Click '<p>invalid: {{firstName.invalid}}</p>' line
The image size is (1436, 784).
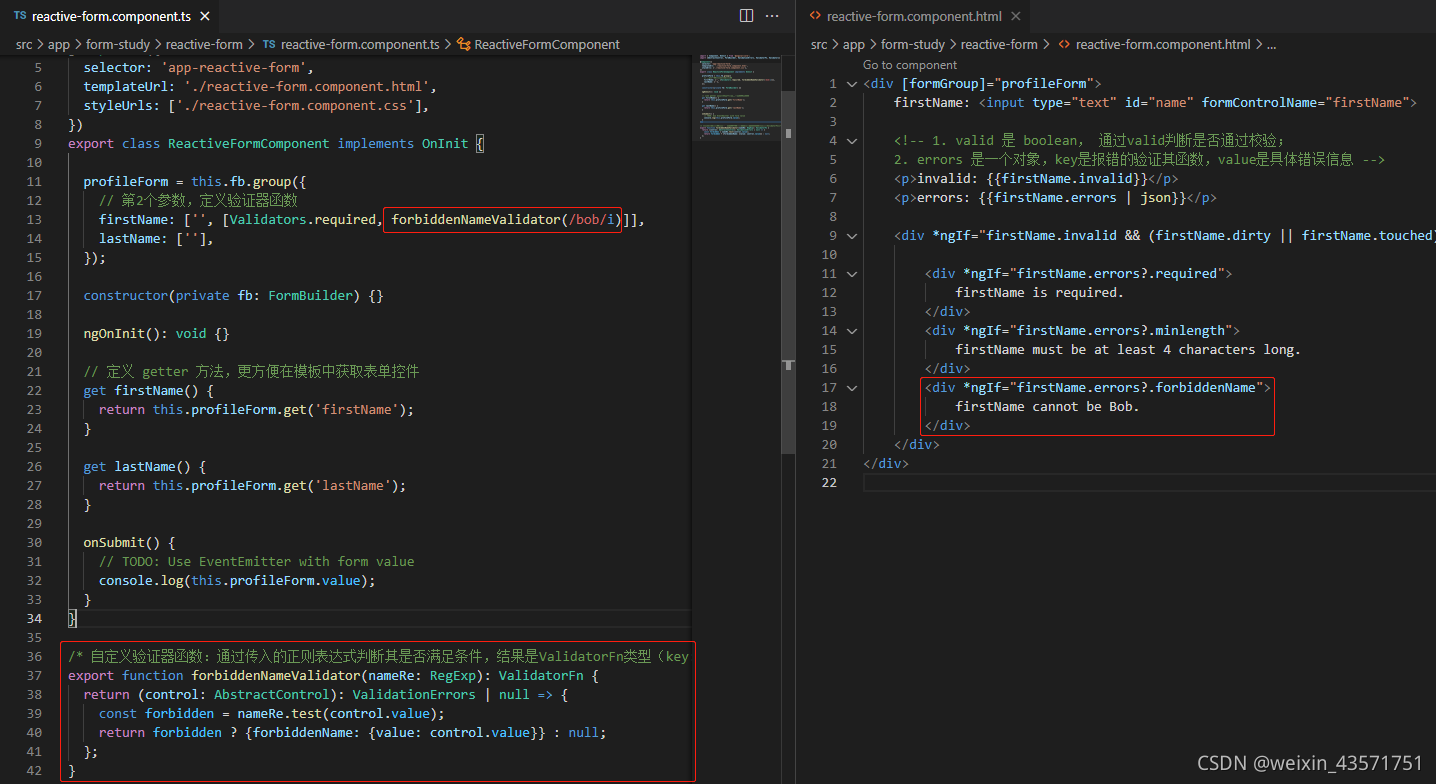1035,179
